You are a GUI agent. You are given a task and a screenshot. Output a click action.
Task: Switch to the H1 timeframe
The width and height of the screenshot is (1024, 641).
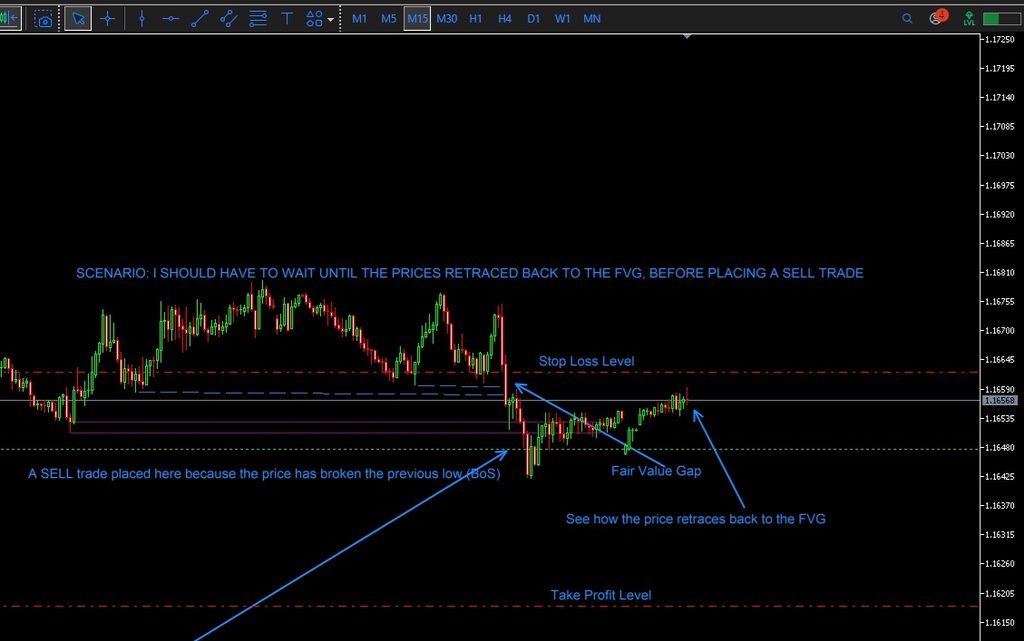(x=475, y=19)
